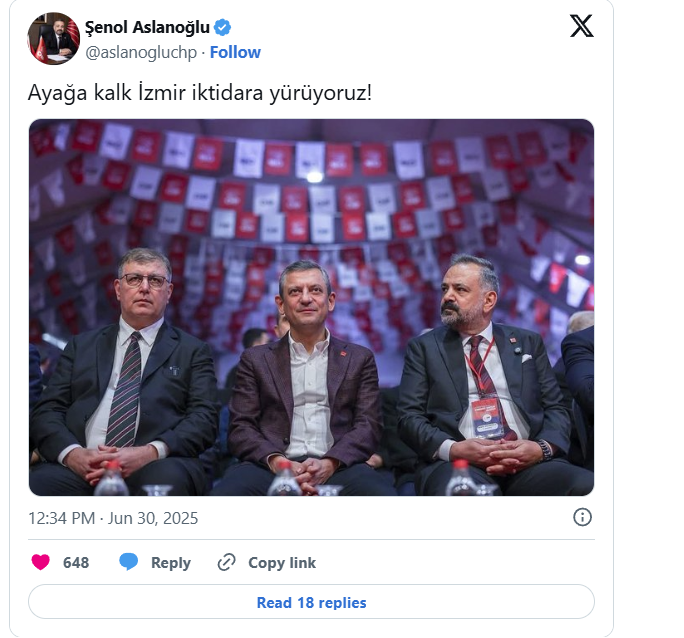Click the reply speech bubble icon
This screenshot has height=638, width=684.
129,562
